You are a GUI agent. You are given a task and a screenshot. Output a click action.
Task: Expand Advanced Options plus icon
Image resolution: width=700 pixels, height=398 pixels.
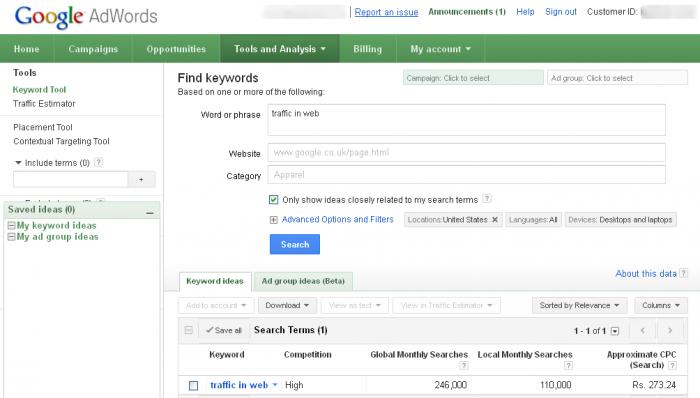tap(274, 220)
